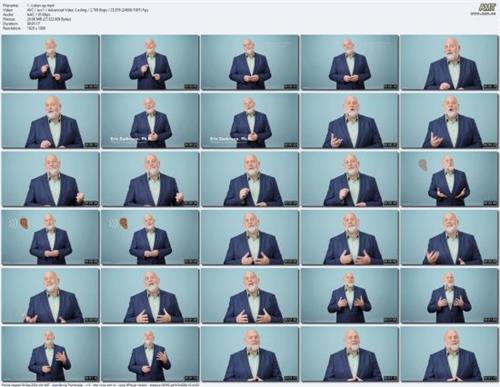The height and width of the screenshot is (387, 500).
Task: Click the timestamp on the first thumbnail
Action: 91,87
